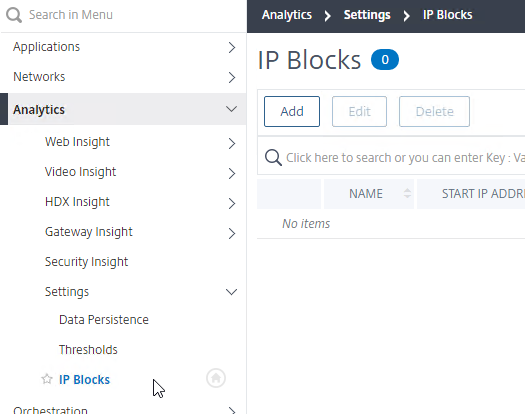Open Security Insight page
Image resolution: width=525 pixels, height=414 pixels.
[86, 262]
